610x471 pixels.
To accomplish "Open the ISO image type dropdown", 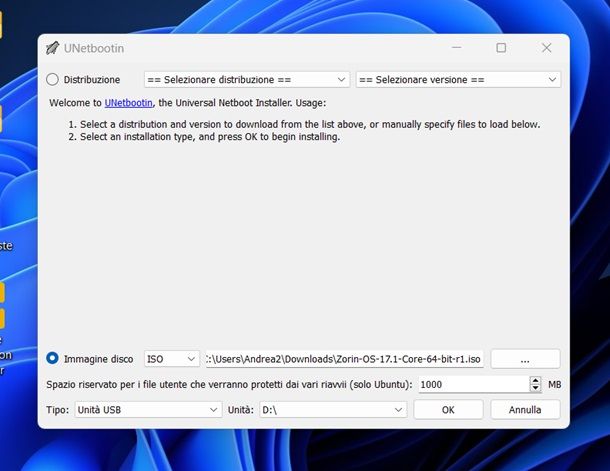I will pos(172,359).
